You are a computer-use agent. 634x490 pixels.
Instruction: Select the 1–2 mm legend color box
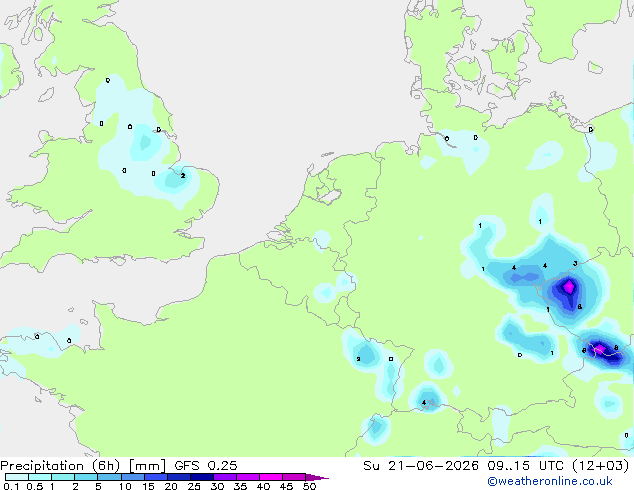63,477
